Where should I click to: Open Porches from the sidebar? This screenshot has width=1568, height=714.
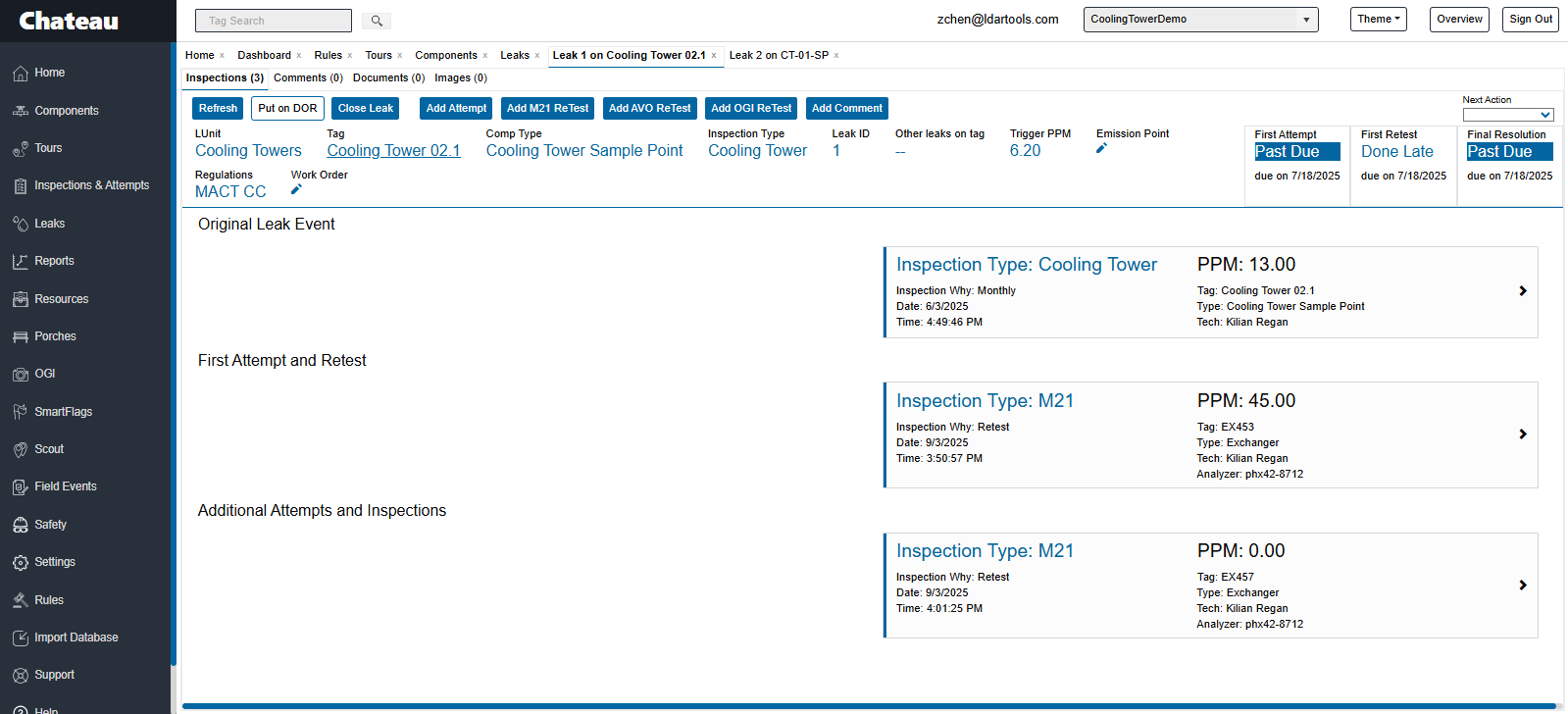tap(55, 336)
